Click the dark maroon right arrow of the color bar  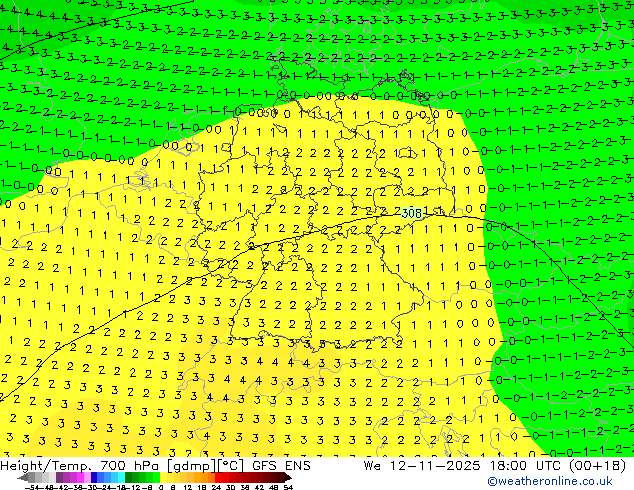click(287, 477)
